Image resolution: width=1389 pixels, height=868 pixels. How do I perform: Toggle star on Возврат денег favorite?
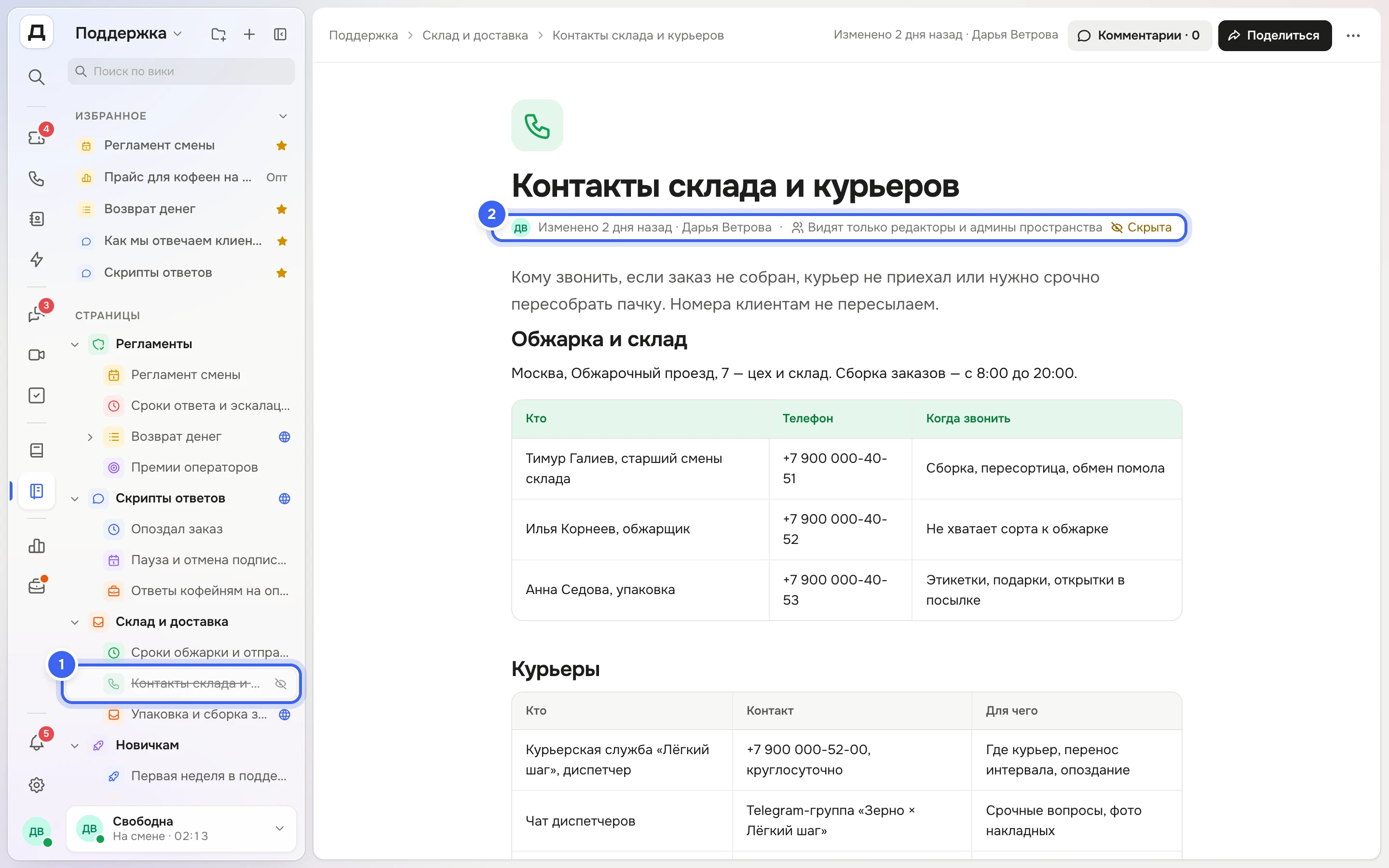point(282,209)
